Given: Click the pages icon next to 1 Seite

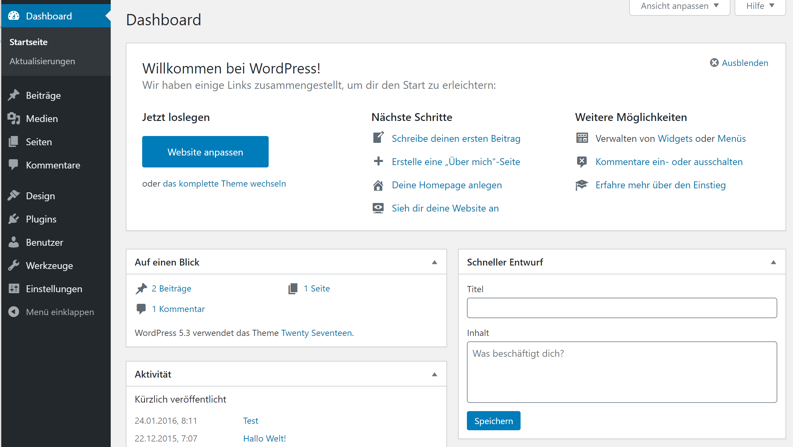Looking at the screenshot, I should coord(293,289).
